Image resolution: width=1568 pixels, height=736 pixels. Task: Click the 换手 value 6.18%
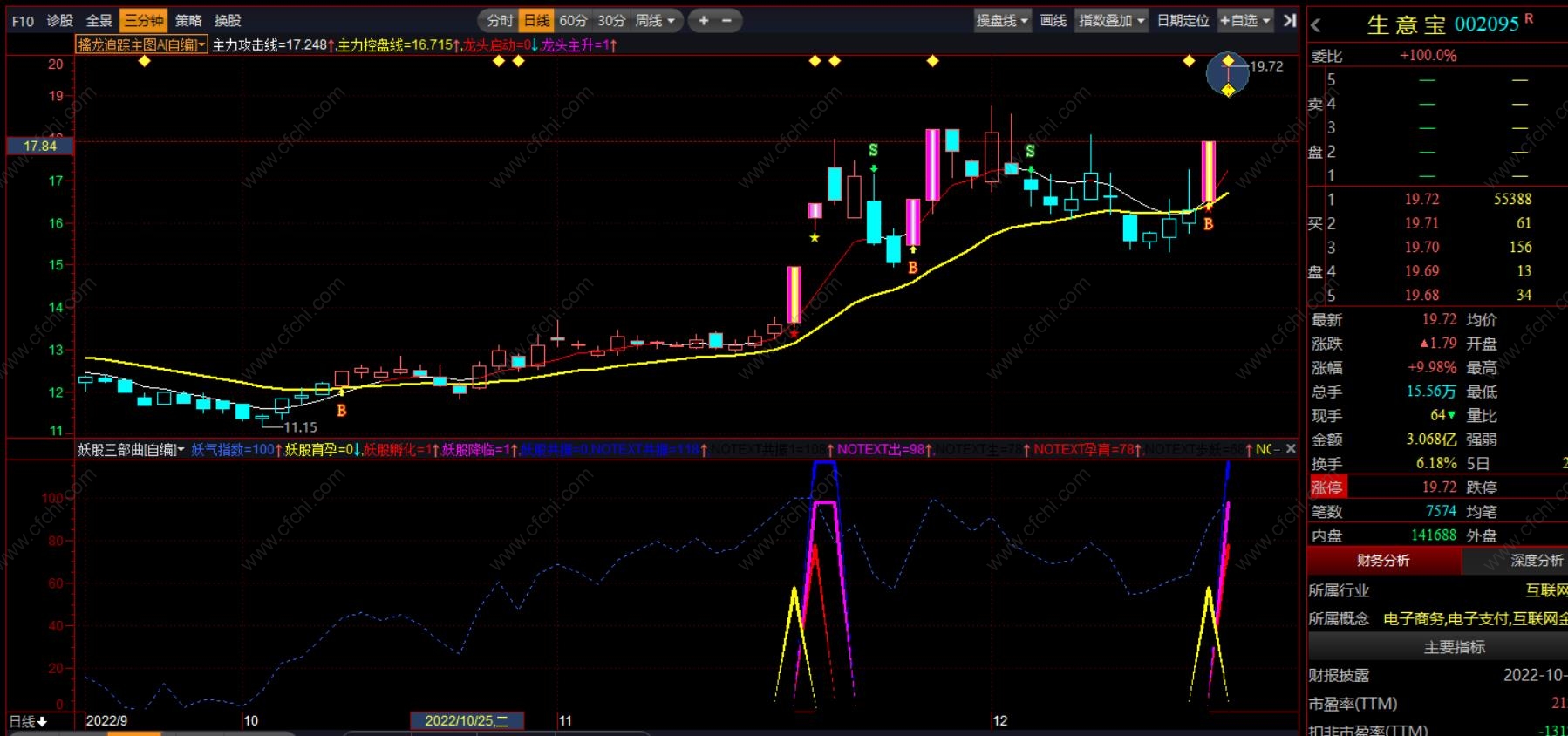click(1436, 463)
